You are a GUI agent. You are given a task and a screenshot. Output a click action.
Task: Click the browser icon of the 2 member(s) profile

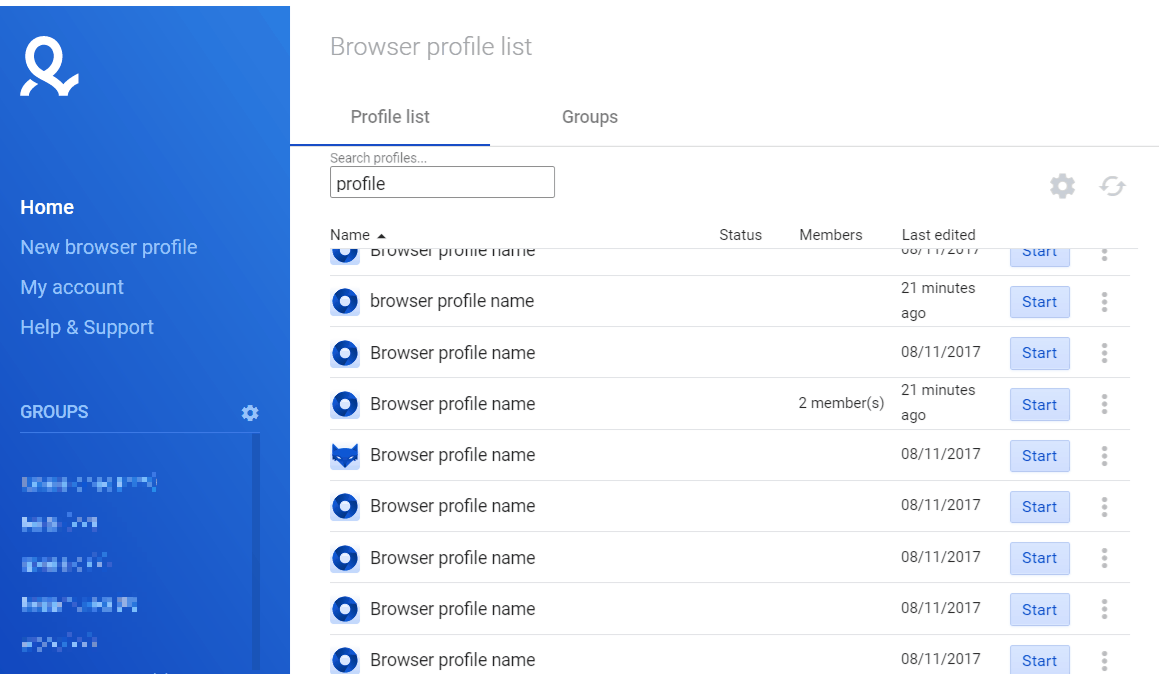[345, 404]
